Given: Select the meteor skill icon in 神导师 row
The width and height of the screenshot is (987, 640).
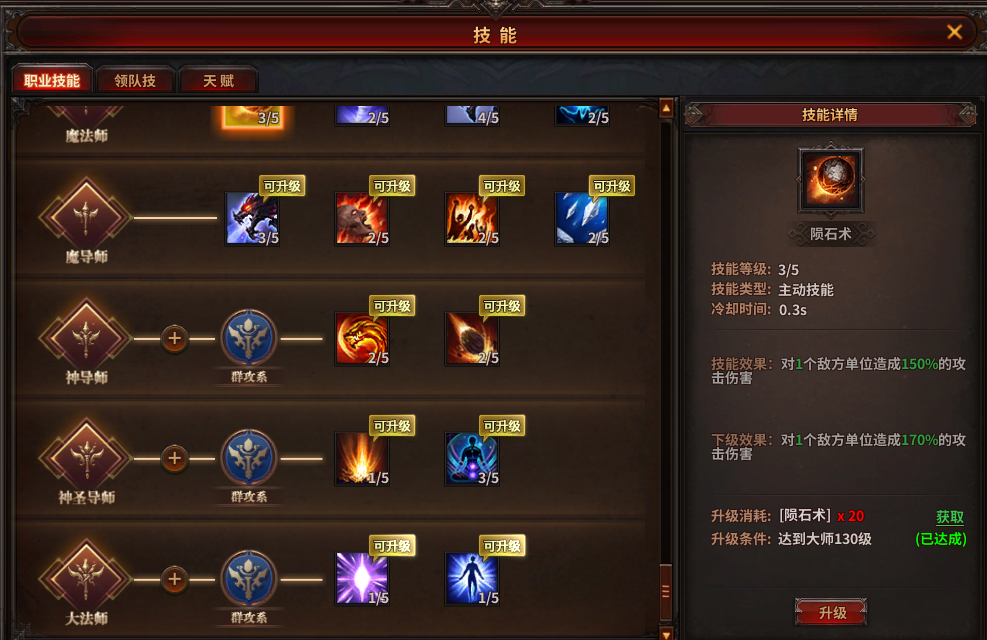Looking at the screenshot, I should pos(472,339).
